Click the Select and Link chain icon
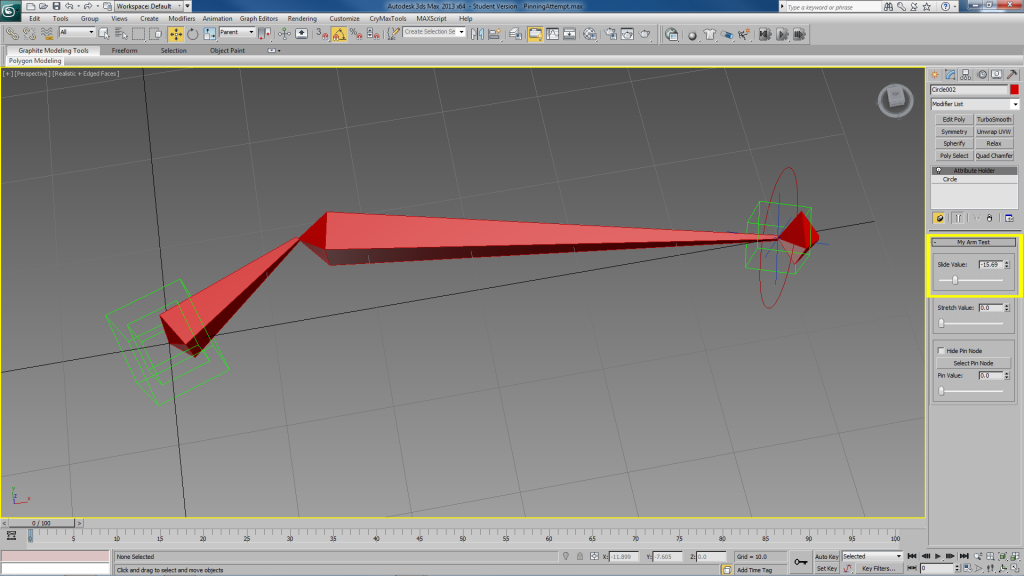The width and height of the screenshot is (1024, 576). click(x=12, y=33)
